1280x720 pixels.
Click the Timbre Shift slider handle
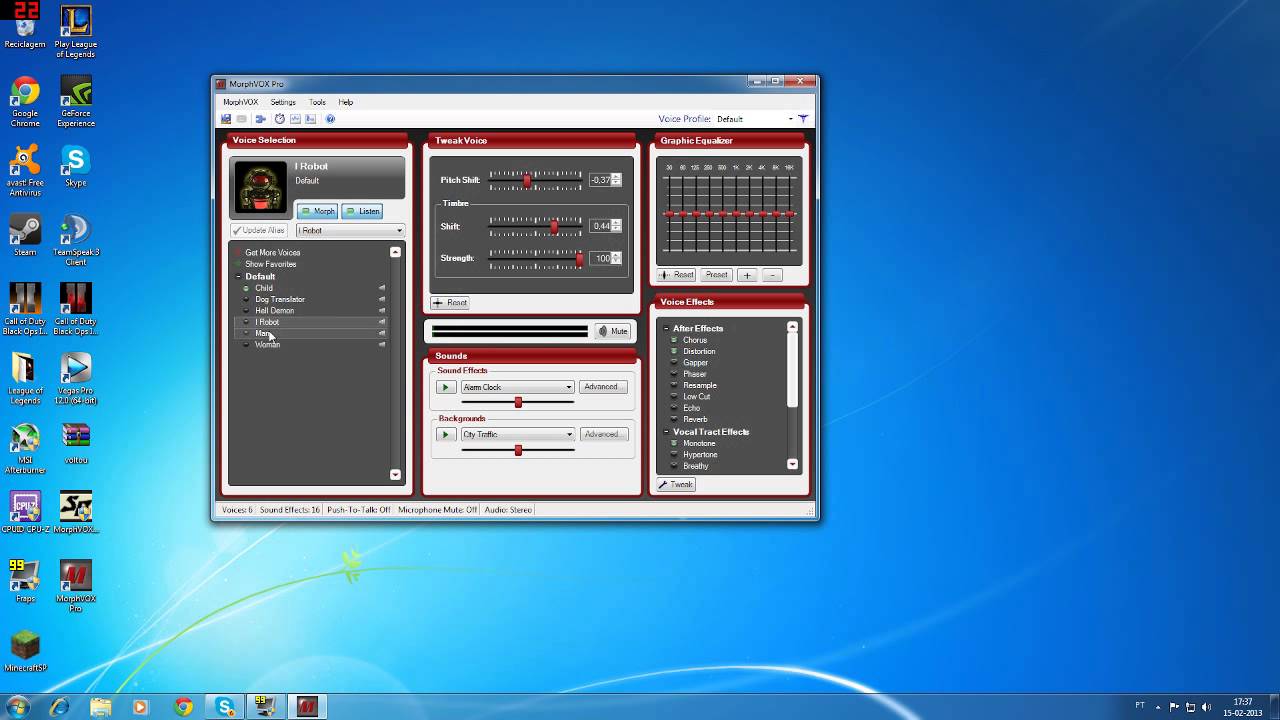pyautogui.click(x=554, y=226)
